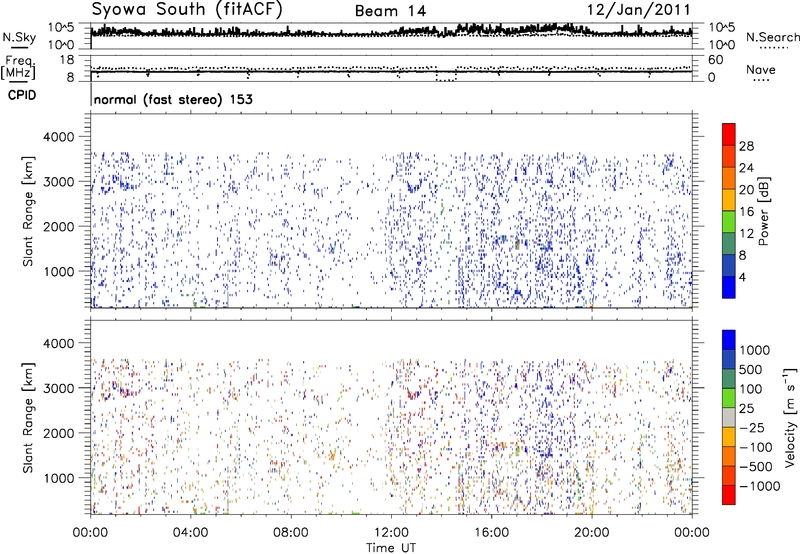800x554 pixels.
Task: Click the 'normal (fast stereo) 153' CPID text
Action: pos(173,99)
